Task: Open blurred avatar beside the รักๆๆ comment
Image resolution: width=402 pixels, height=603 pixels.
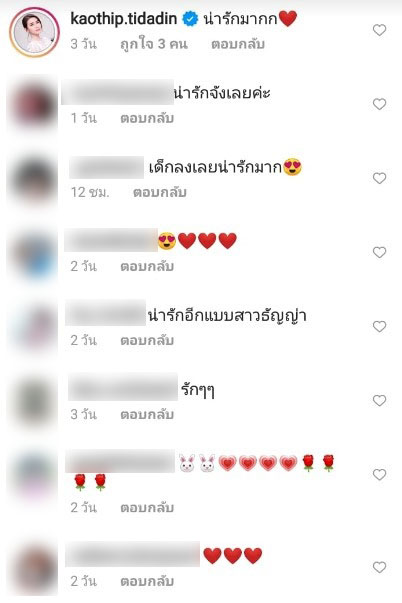Action: (x=34, y=402)
